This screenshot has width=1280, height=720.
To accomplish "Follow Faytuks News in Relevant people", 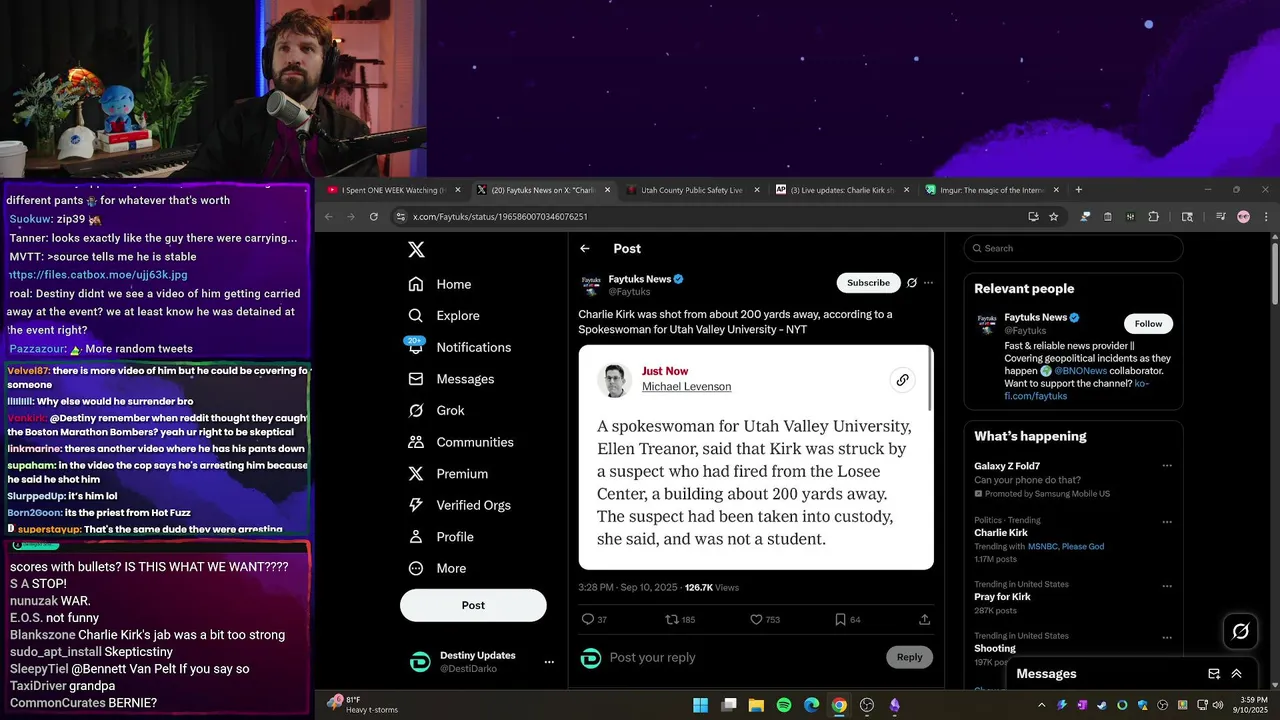I will coord(1148,324).
